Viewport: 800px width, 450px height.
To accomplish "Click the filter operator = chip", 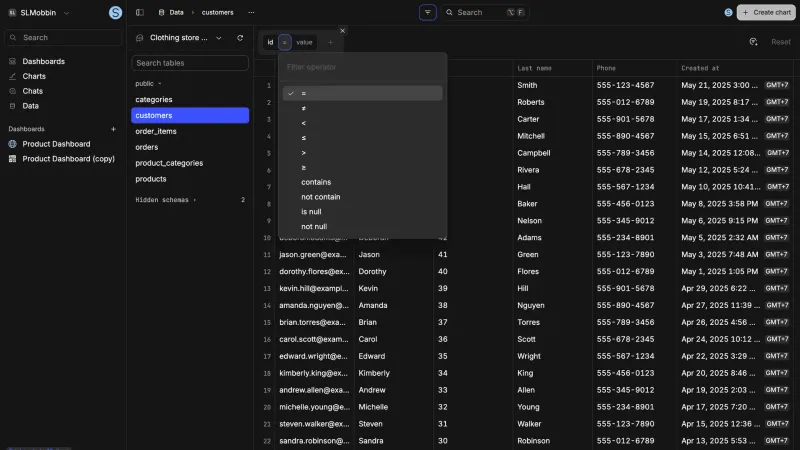I will pos(285,42).
